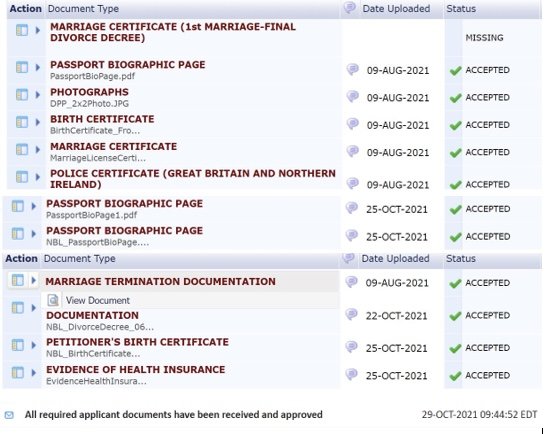Click View Document magnifier icon

coord(53,300)
